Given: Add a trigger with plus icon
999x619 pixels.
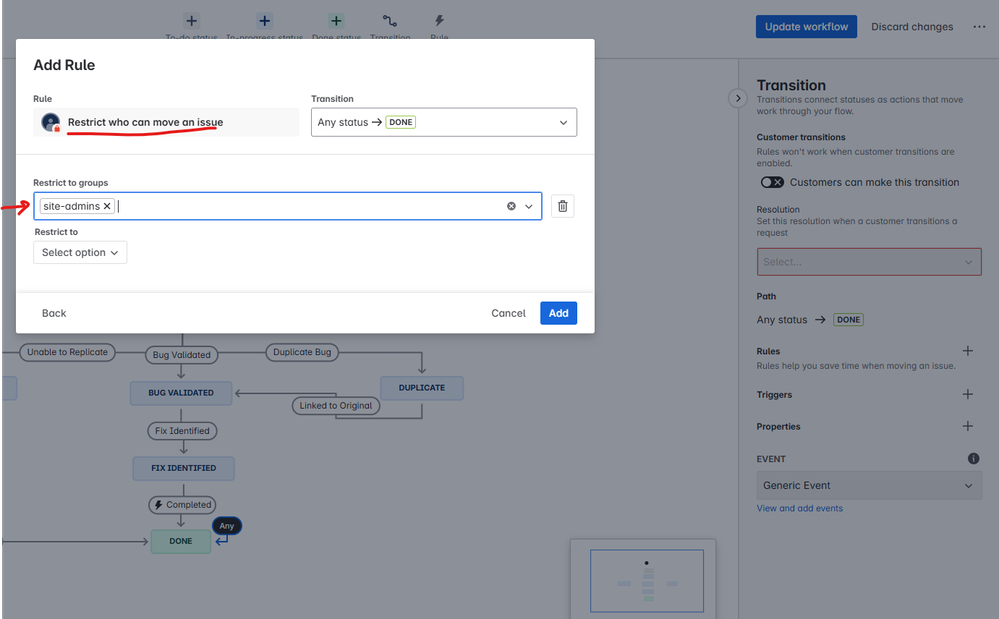Looking at the screenshot, I should (968, 394).
